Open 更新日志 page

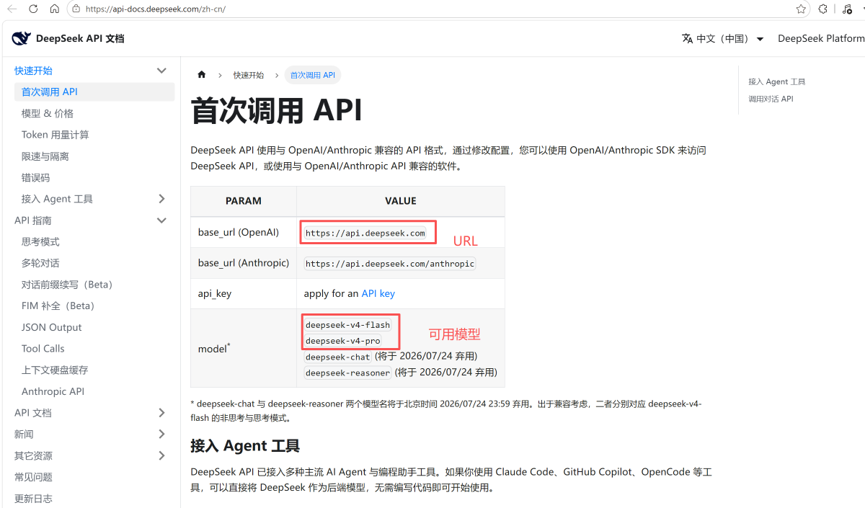point(33,499)
